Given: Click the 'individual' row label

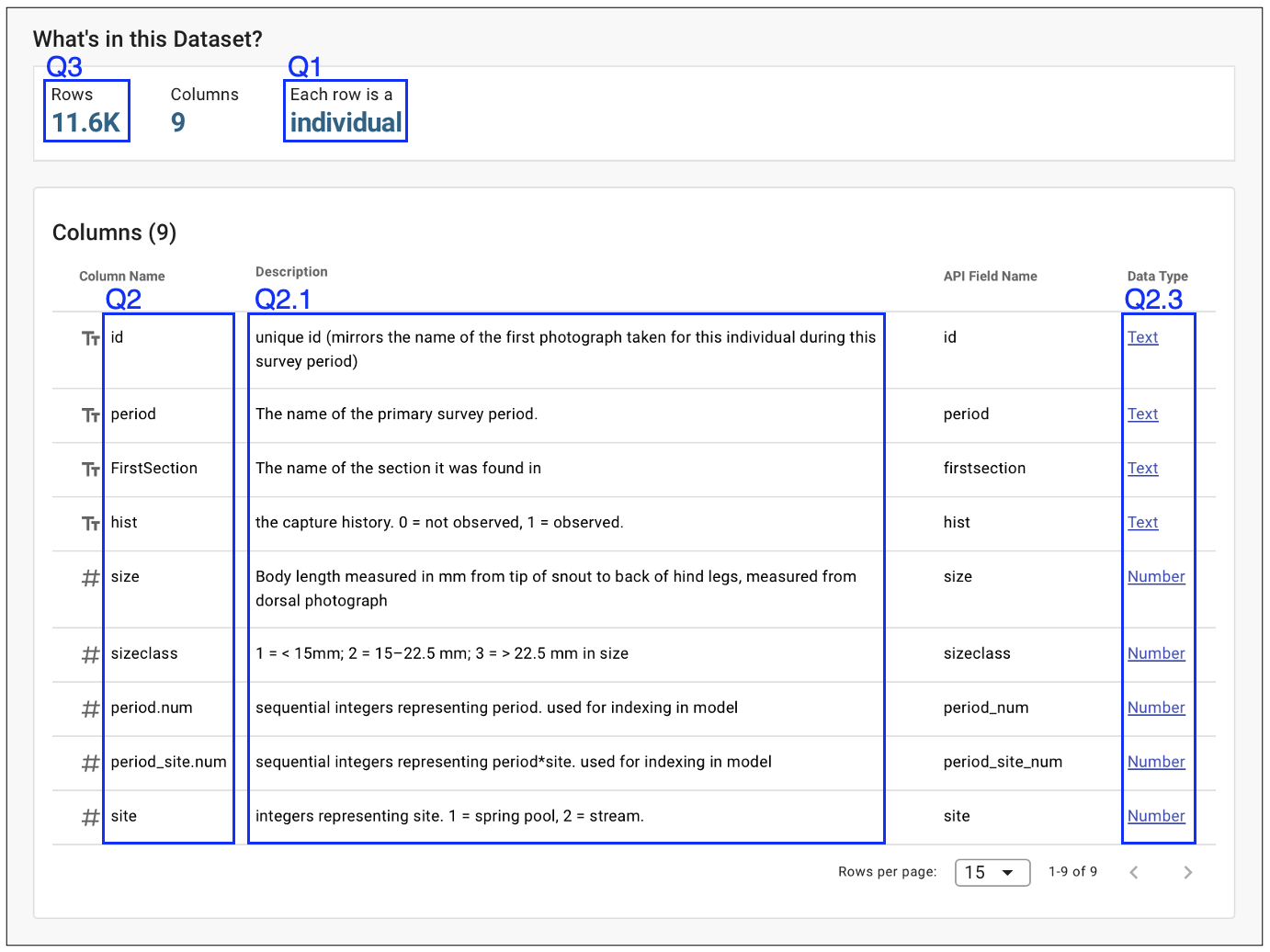Looking at the screenshot, I should pyautogui.click(x=346, y=123).
